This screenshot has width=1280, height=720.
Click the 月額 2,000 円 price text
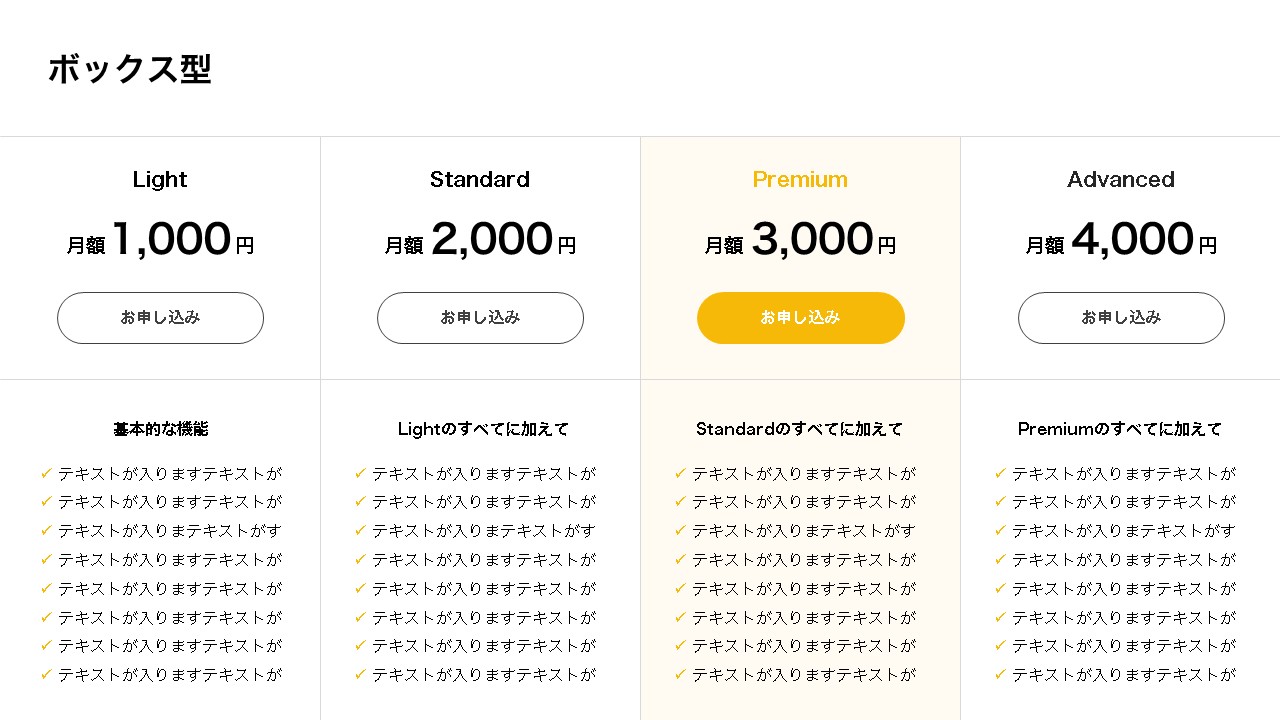point(480,241)
